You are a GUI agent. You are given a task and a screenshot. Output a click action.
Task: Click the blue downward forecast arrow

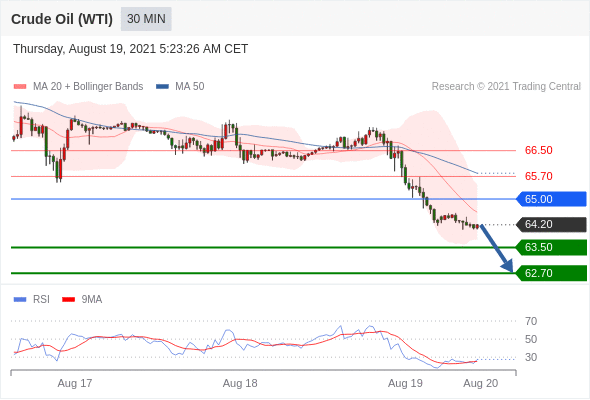click(x=497, y=248)
